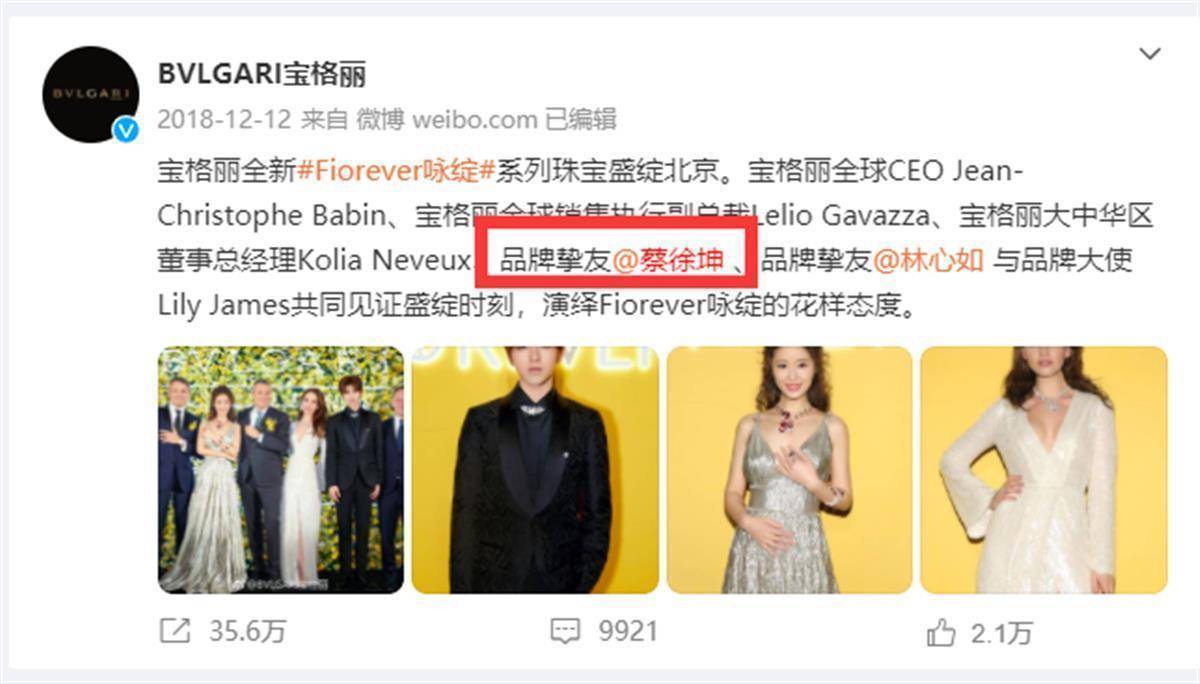Click the 2.1万 like count
This screenshot has height=684, width=1200.
point(1003,632)
